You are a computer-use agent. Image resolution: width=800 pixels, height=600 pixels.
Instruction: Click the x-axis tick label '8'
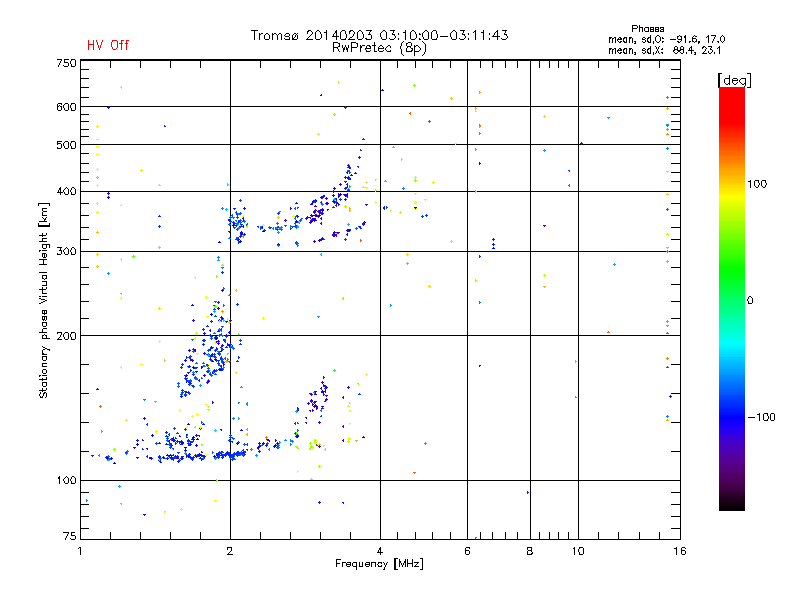pos(530,551)
